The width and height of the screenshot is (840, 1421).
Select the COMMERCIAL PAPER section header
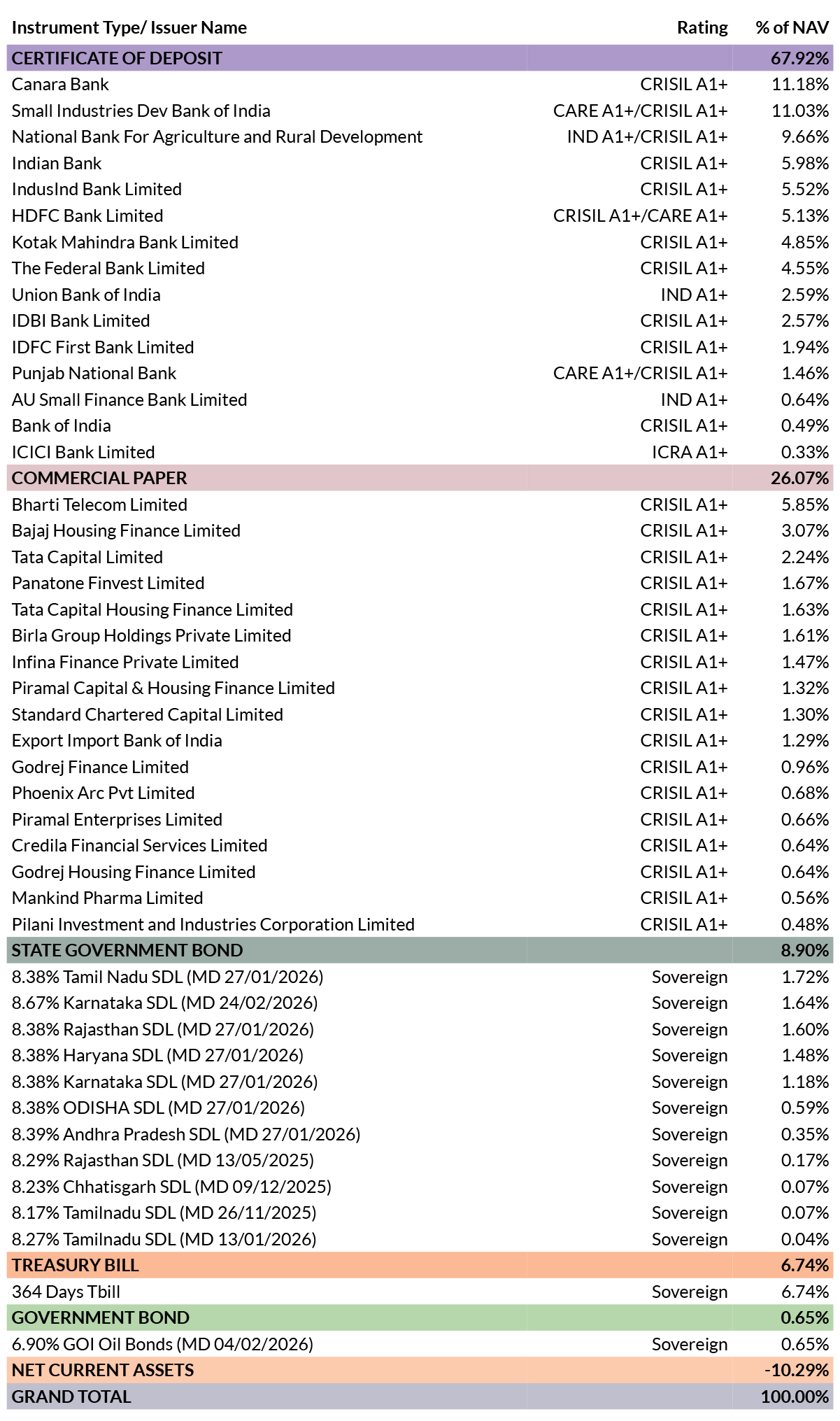[x=420, y=478]
